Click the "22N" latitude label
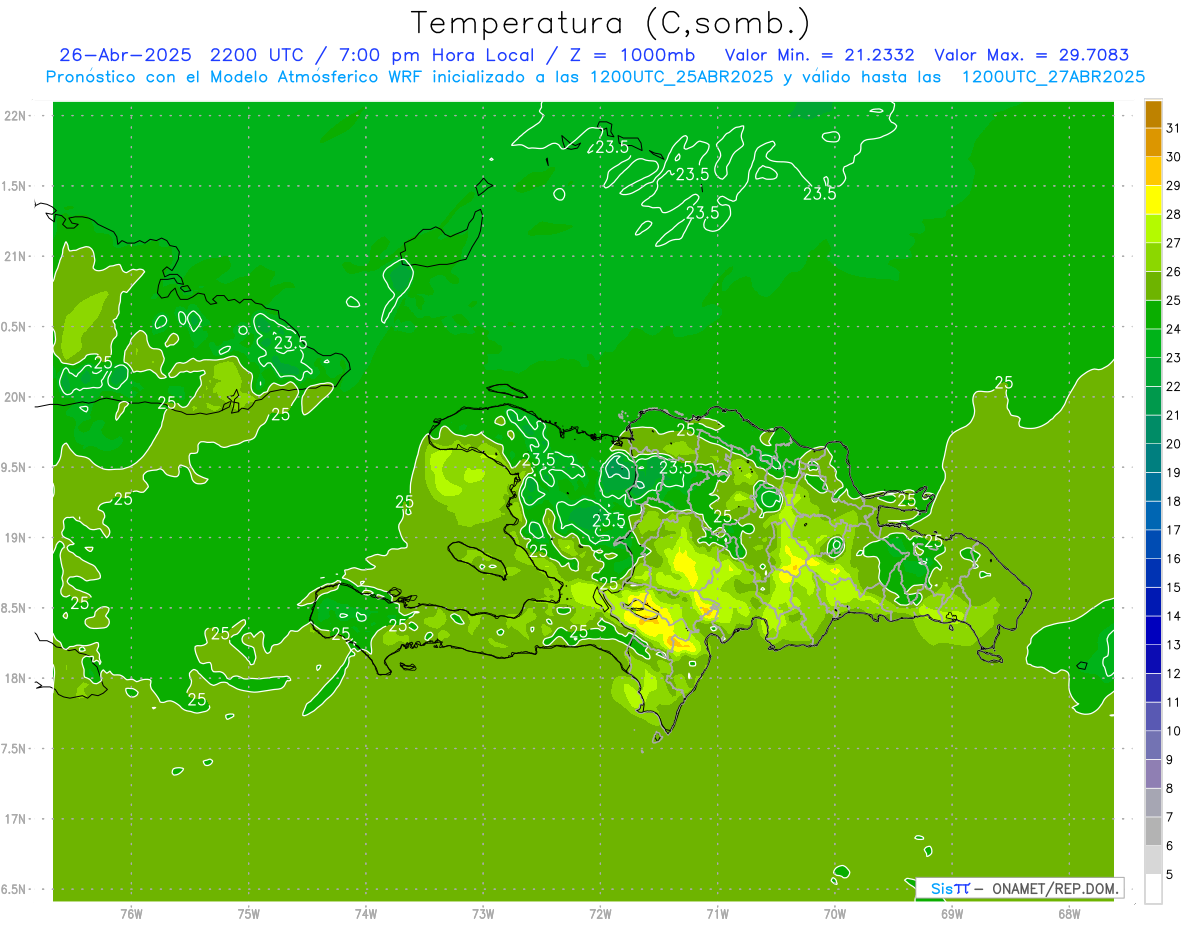The width and height of the screenshot is (1200, 927). [16, 116]
